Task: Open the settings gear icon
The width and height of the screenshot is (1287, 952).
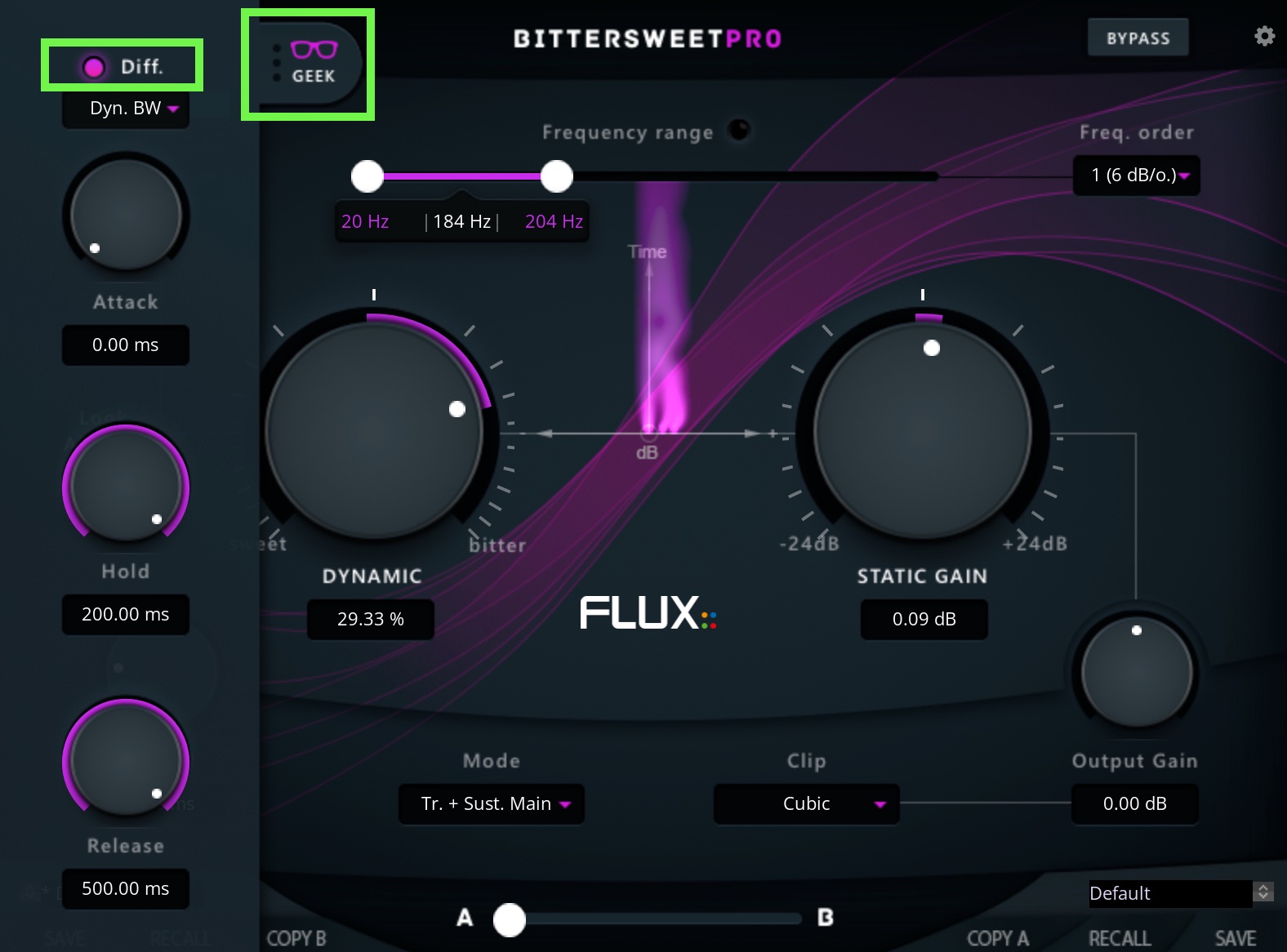Action: [1264, 37]
